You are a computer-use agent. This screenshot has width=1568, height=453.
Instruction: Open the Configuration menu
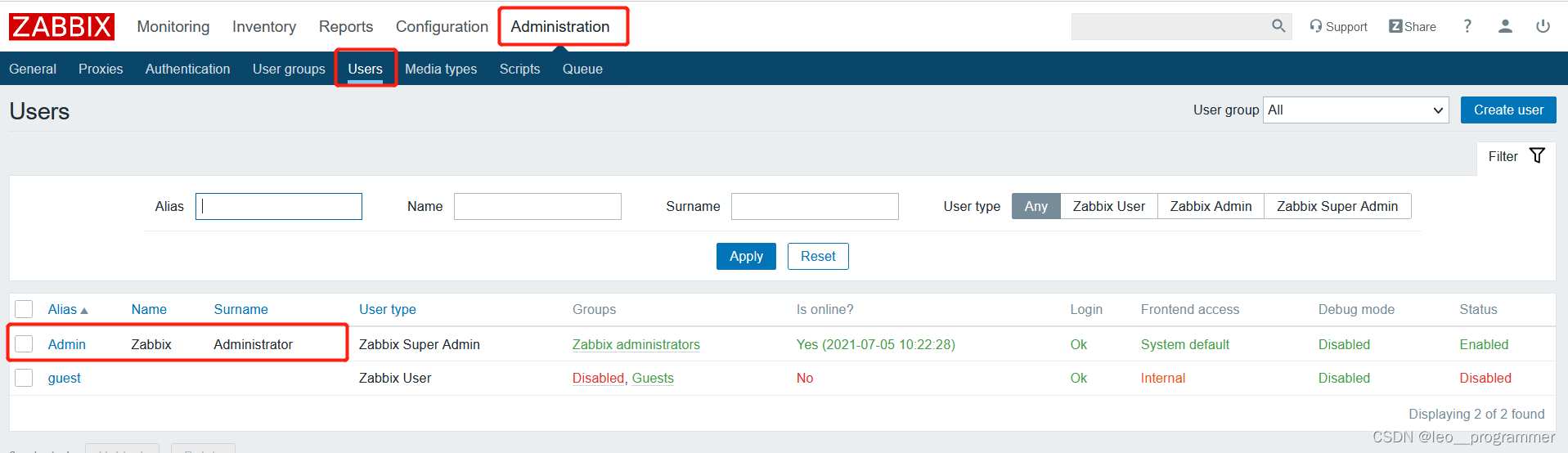click(442, 26)
